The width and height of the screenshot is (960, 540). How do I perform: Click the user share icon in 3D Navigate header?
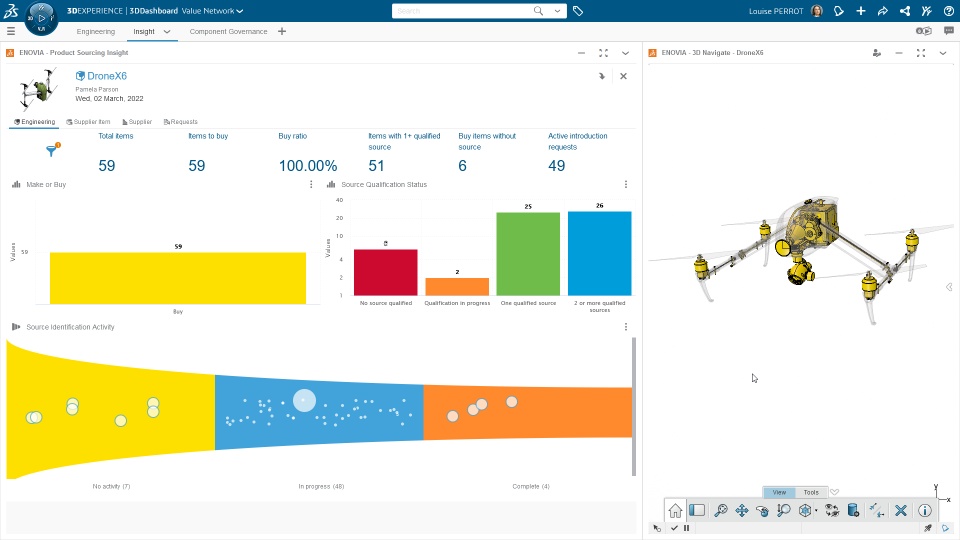(x=877, y=53)
